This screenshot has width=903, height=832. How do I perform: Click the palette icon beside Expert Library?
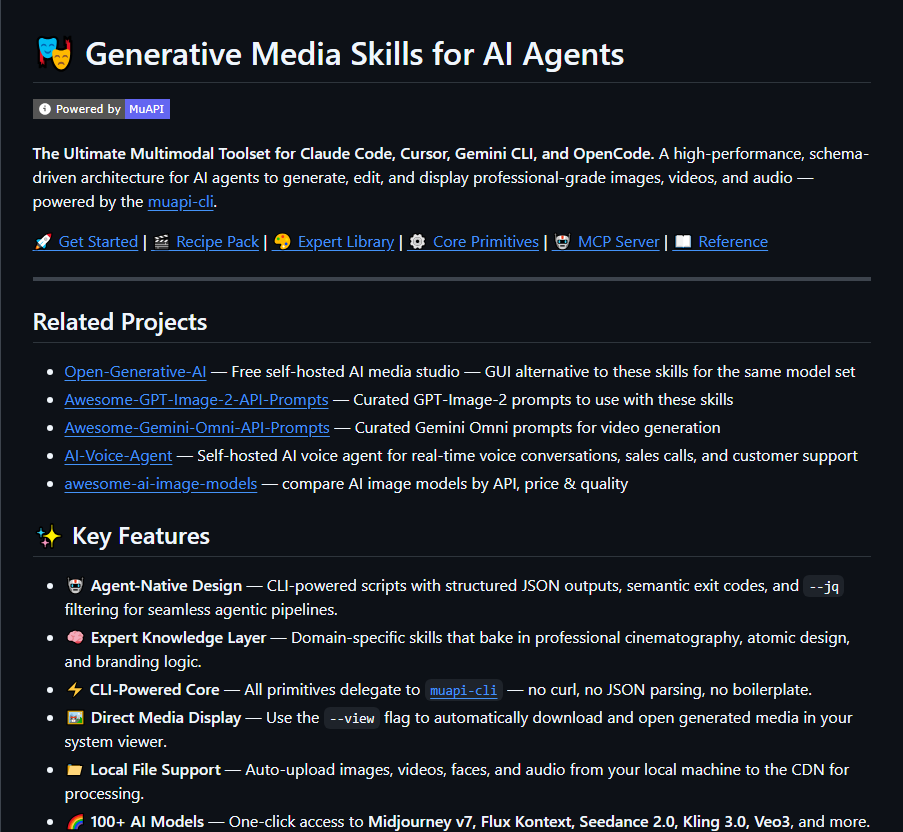coord(282,242)
